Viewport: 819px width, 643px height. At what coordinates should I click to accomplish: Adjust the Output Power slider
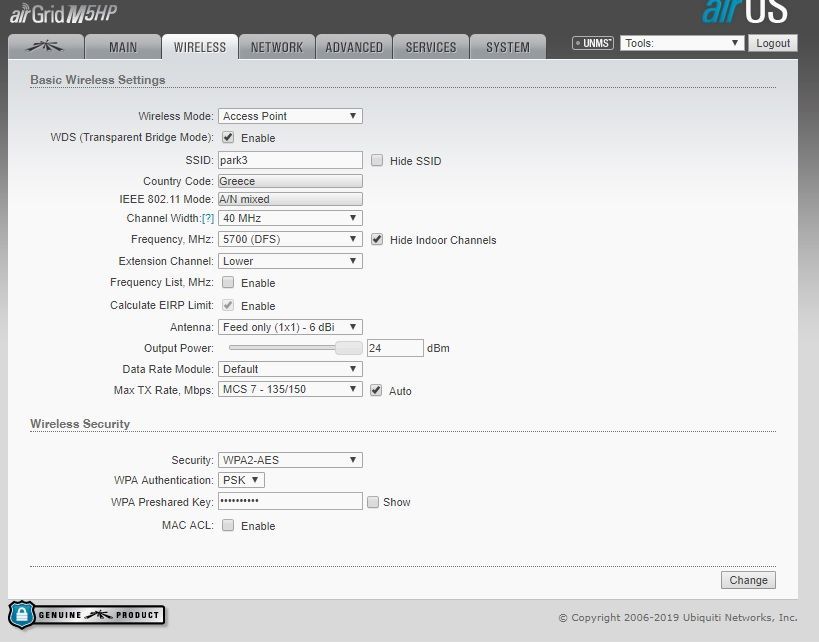(350, 348)
